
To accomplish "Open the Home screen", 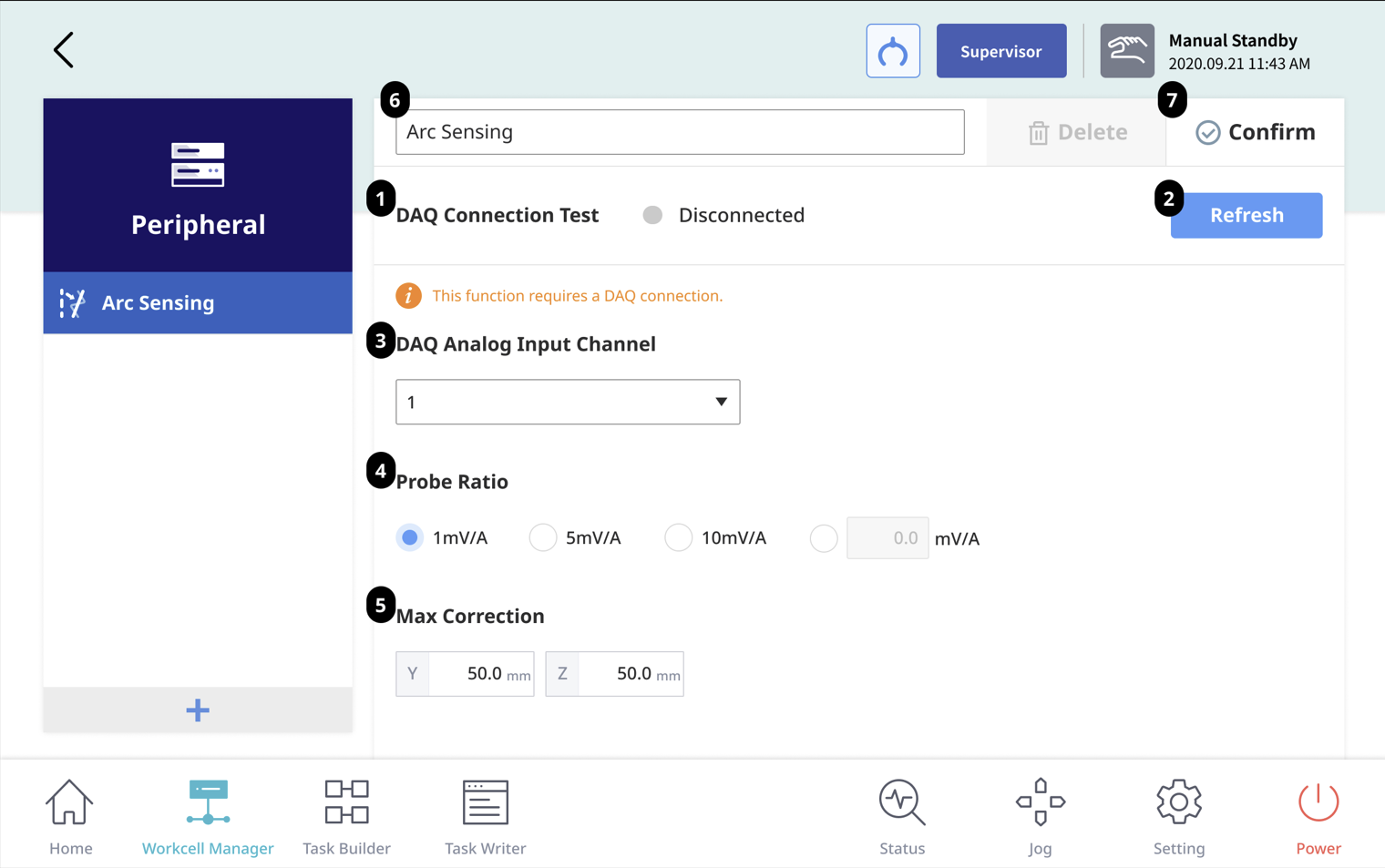I will [70, 817].
